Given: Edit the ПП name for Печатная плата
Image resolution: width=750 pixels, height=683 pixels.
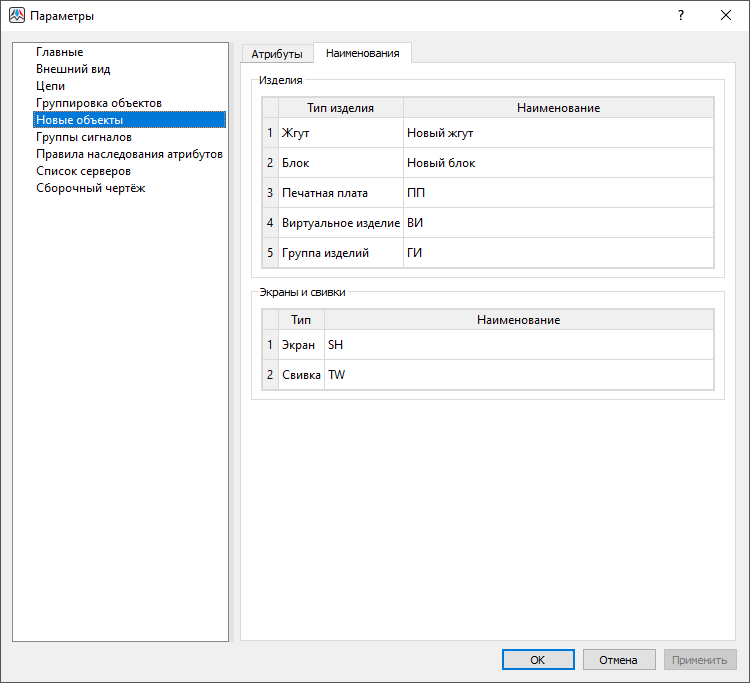Looking at the screenshot, I should (558, 193).
